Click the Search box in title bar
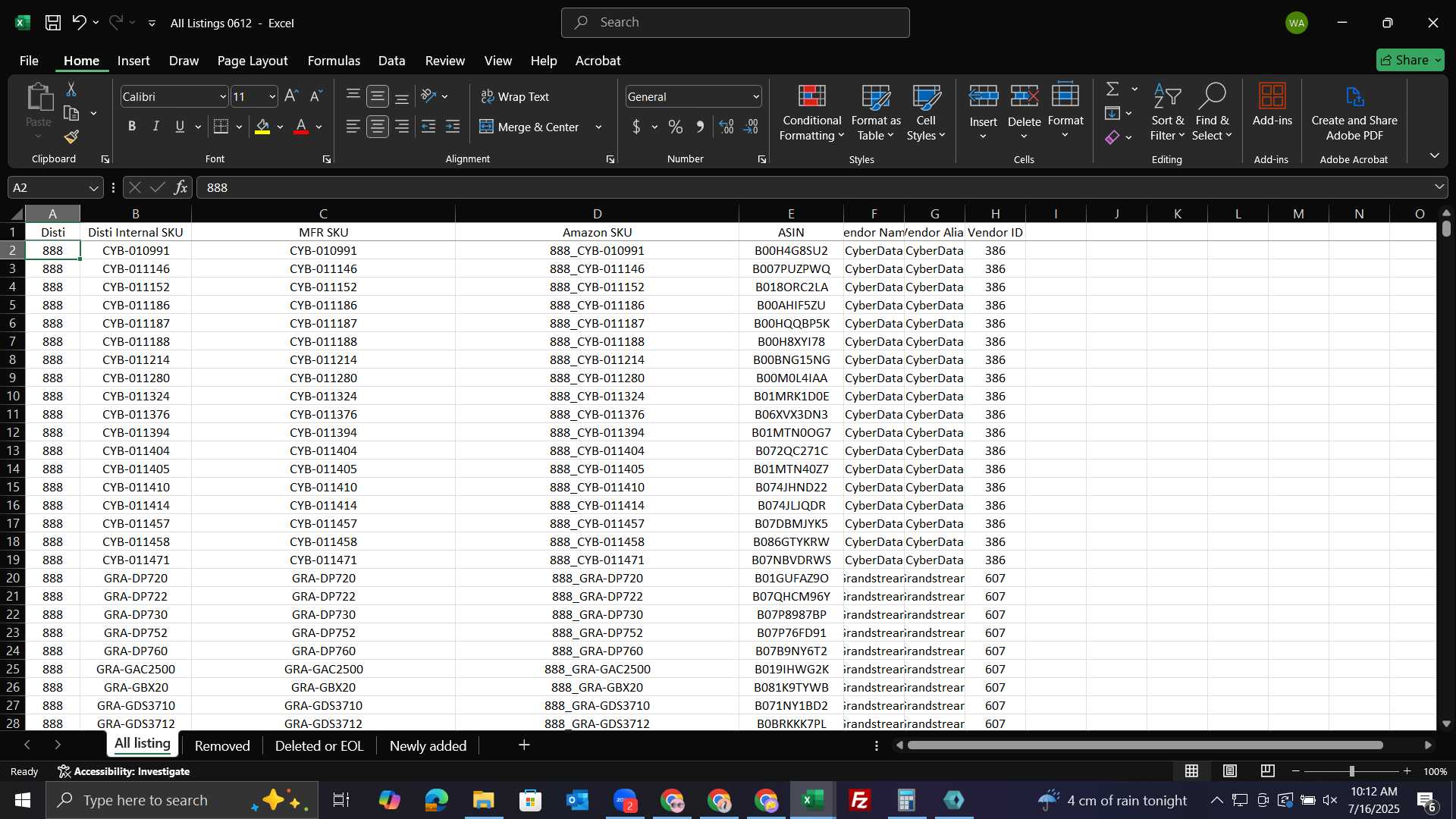The width and height of the screenshot is (1456, 819). [735, 23]
